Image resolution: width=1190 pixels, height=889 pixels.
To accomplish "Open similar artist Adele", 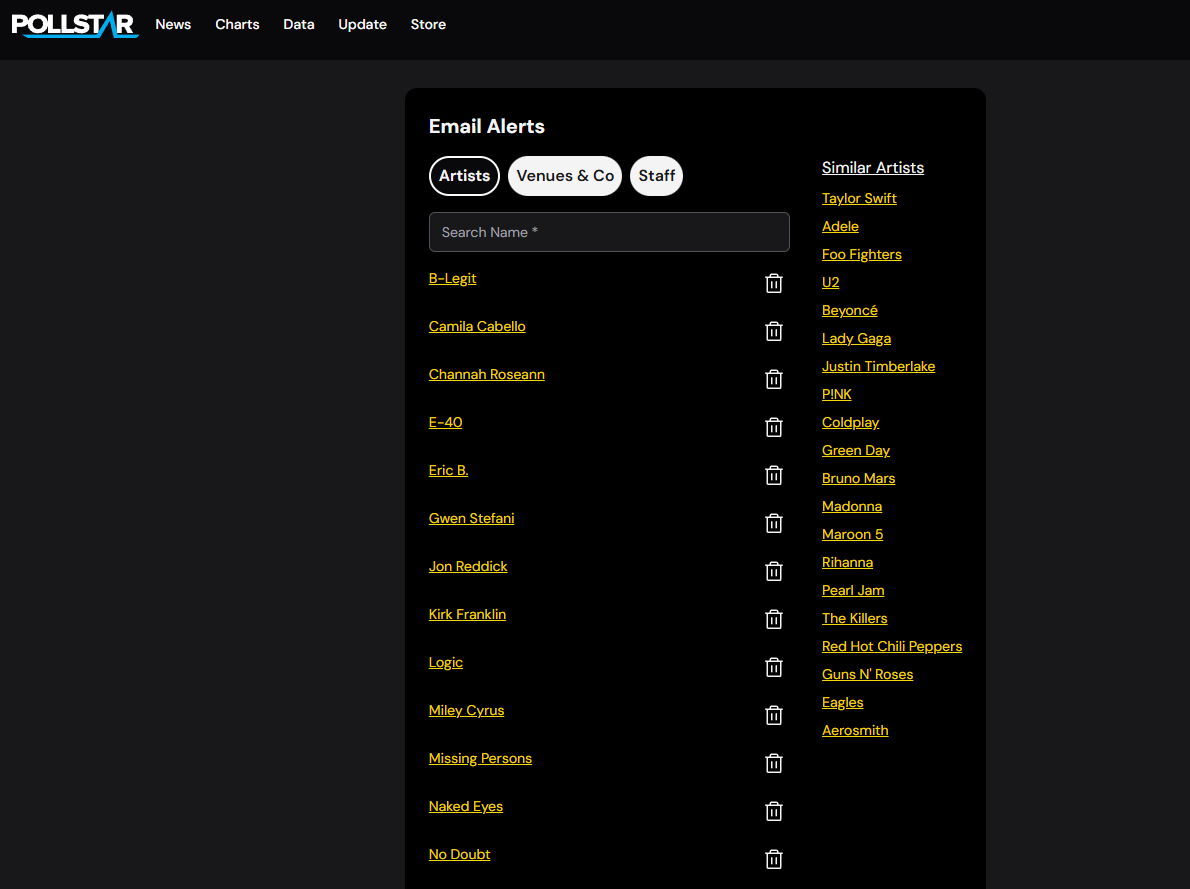I will [840, 226].
